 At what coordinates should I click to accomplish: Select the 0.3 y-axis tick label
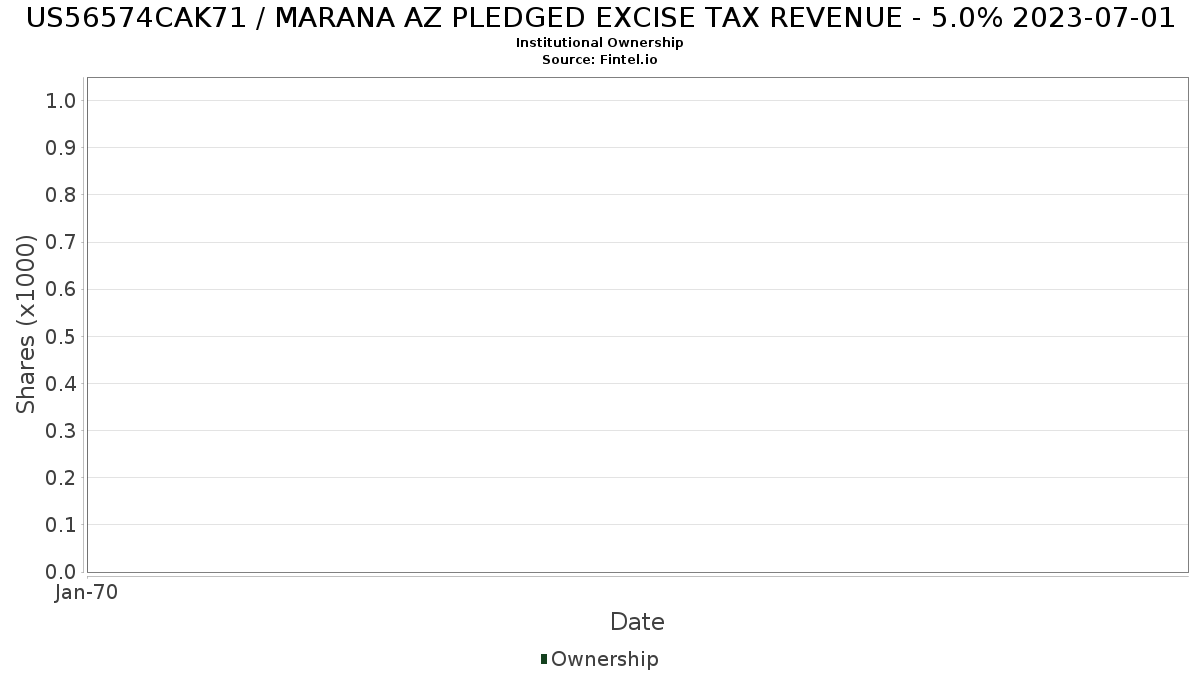click(x=61, y=431)
